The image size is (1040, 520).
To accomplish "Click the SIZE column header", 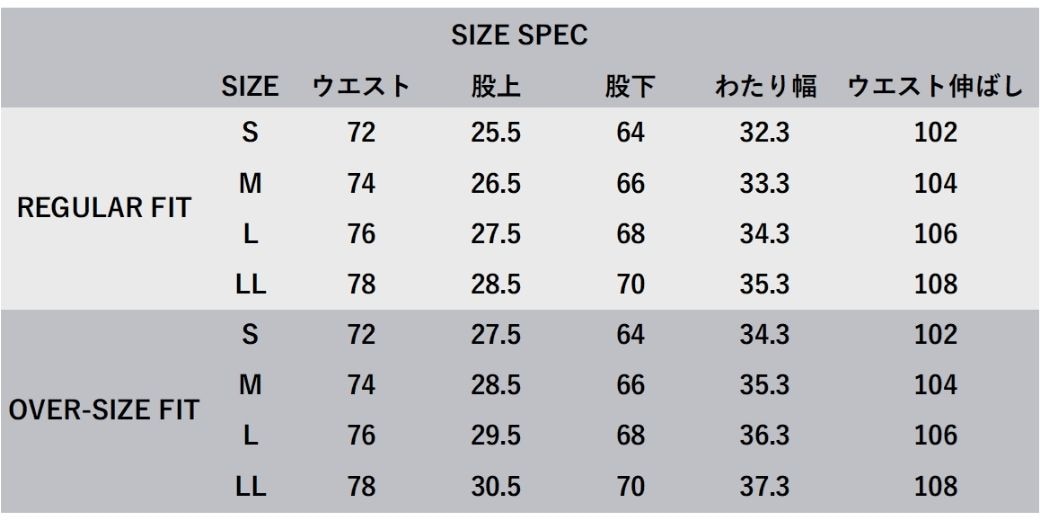I will (x=250, y=87).
